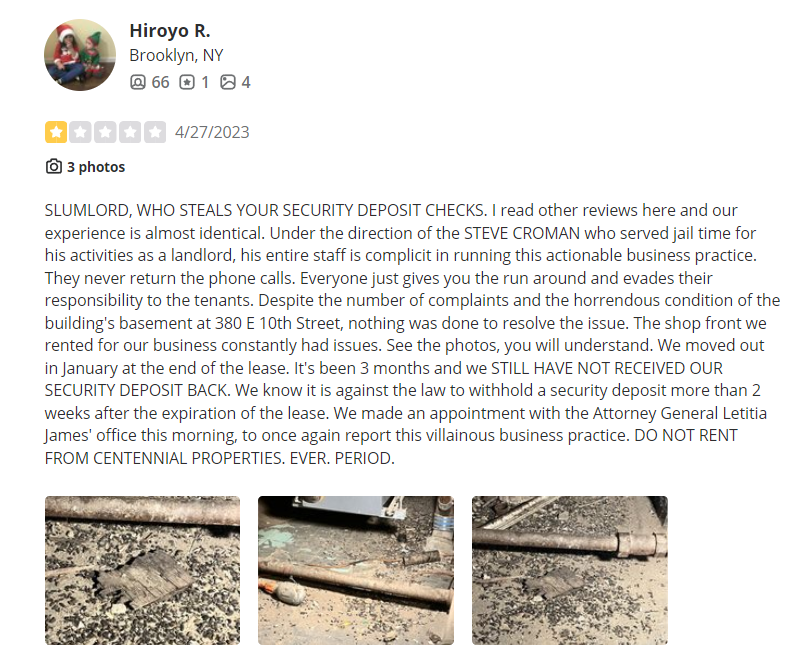Click the second empty rating star

80,132
